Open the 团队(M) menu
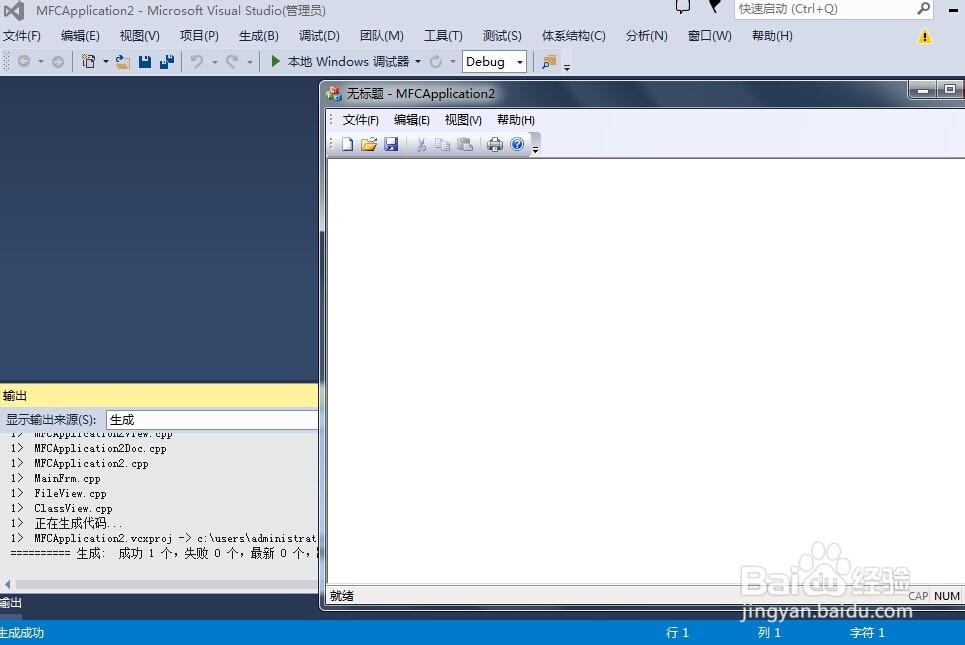This screenshot has height=645, width=965. [x=382, y=36]
